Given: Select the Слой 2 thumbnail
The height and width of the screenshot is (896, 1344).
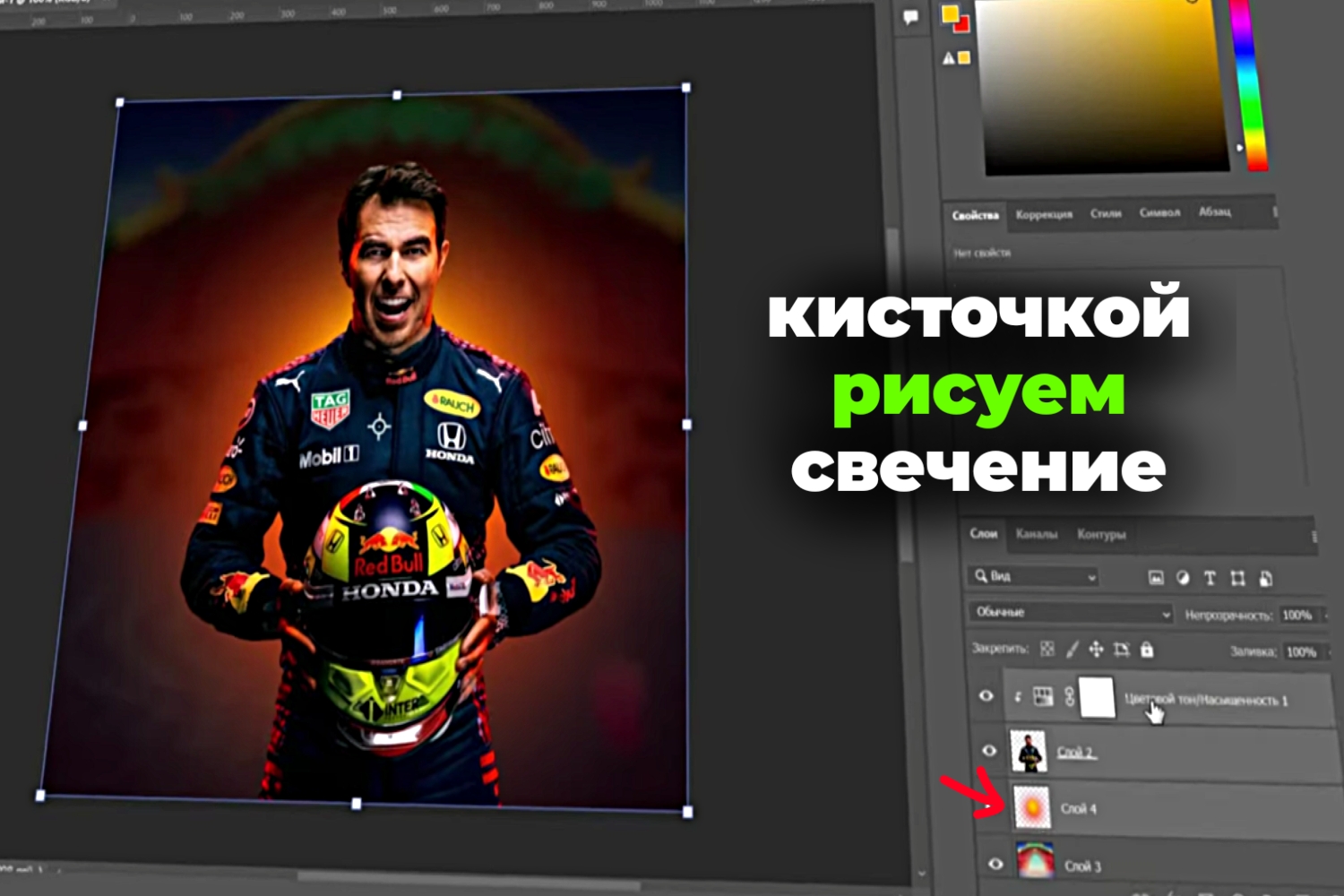Looking at the screenshot, I should pos(1029,751).
